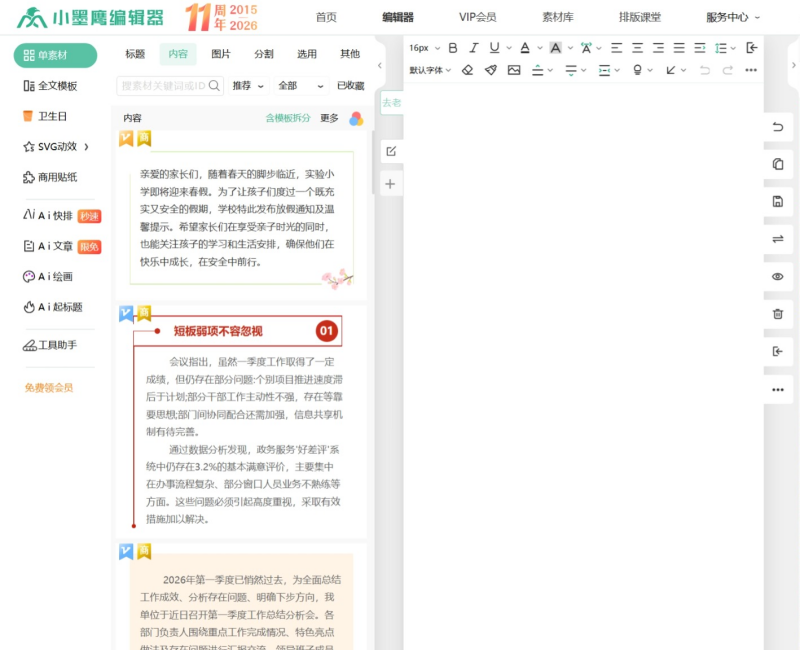The width and height of the screenshot is (800, 650).
Task: Toggle bold formatting in editor toolbar
Action: tap(453, 48)
